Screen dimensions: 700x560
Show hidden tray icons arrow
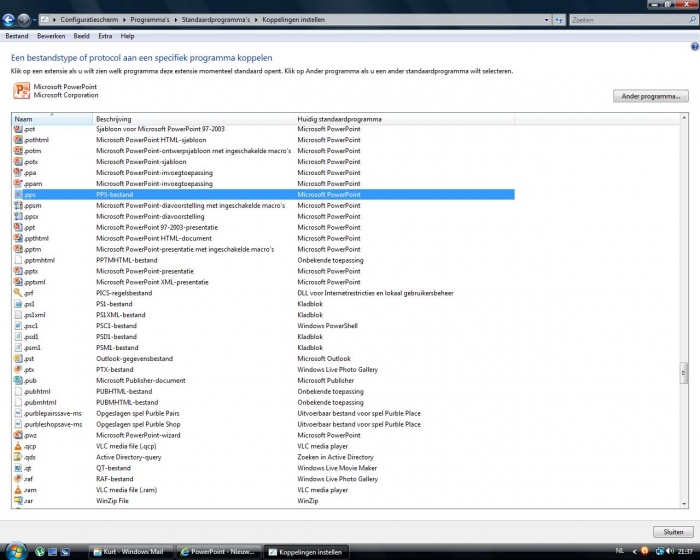[x=634, y=552]
